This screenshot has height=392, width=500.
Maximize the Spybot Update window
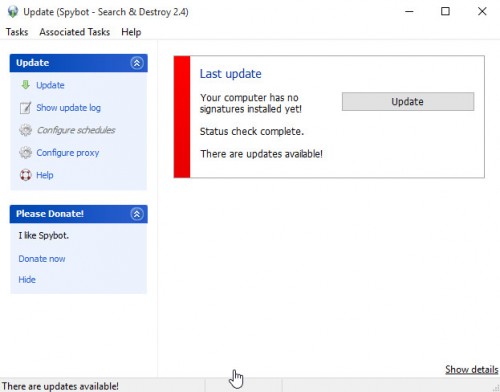[x=445, y=12]
